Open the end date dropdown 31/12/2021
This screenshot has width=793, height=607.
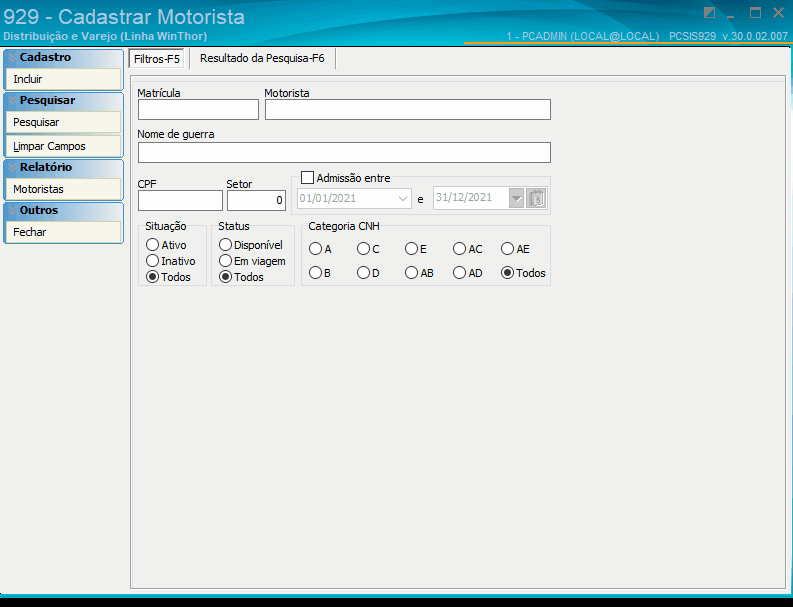point(516,199)
